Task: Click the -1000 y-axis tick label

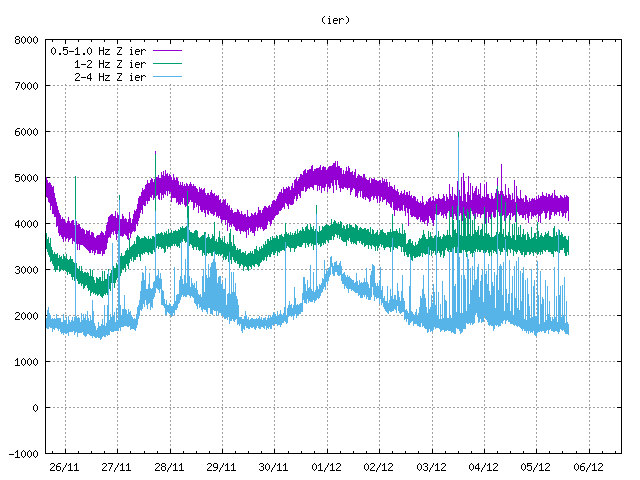Action: tap(23, 454)
